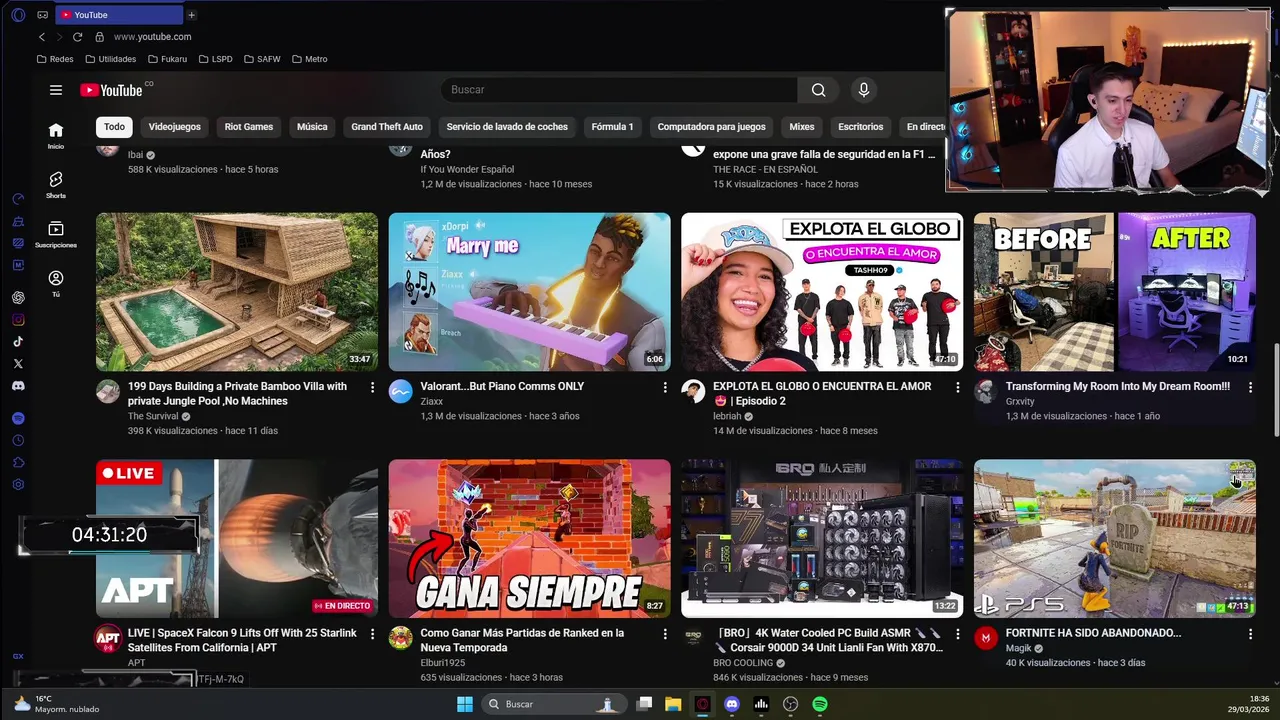Open the Elburi1925 channel avatar
Image resolution: width=1280 pixels, height=720 pixels.
coord(401,638)
